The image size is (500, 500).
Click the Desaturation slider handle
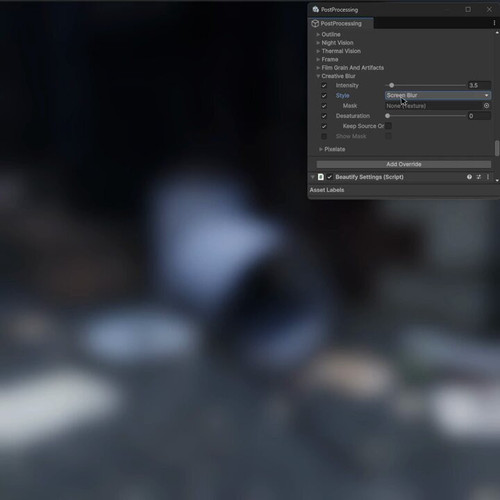387,116
